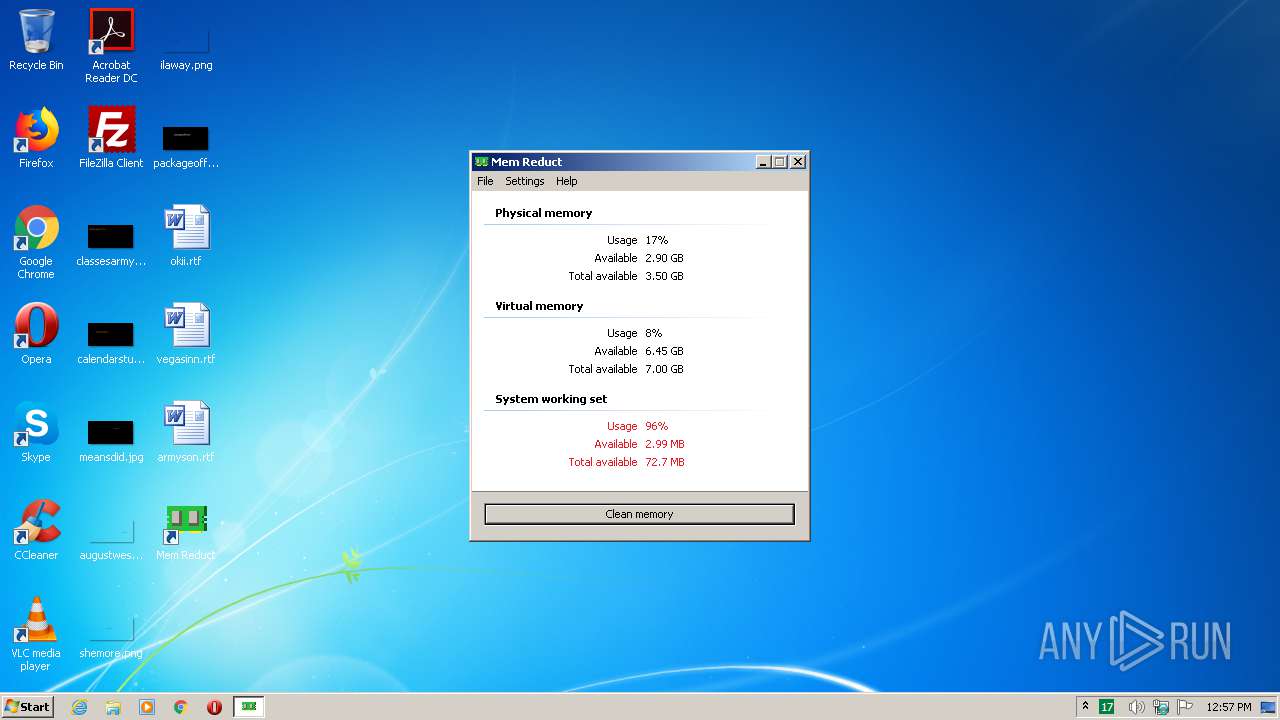Open Google Chrome desktop shortcut
Screen dimensions: 1280x720
(36, 242)
